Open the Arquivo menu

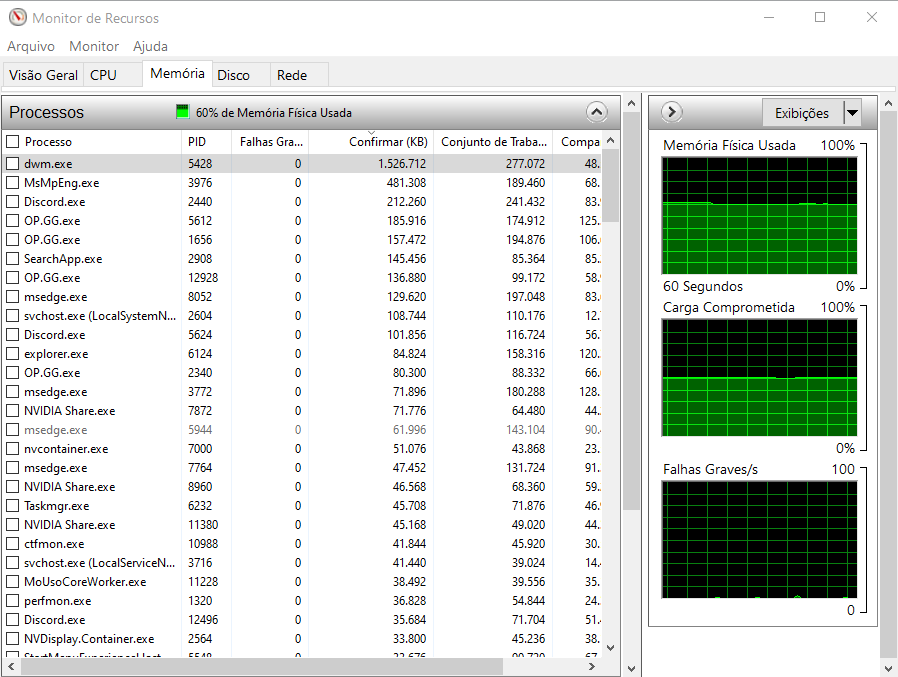(x=31, y=46)
